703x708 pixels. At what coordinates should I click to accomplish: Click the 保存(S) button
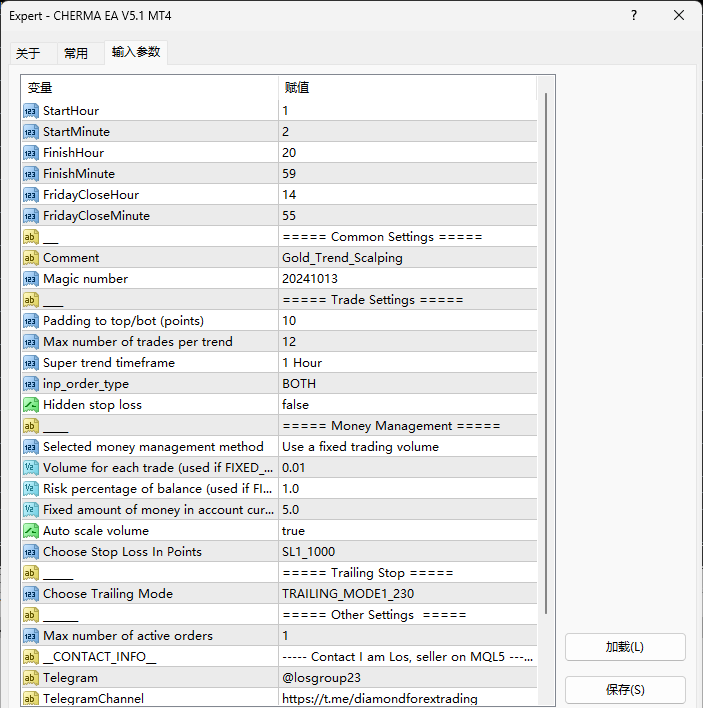625,689
